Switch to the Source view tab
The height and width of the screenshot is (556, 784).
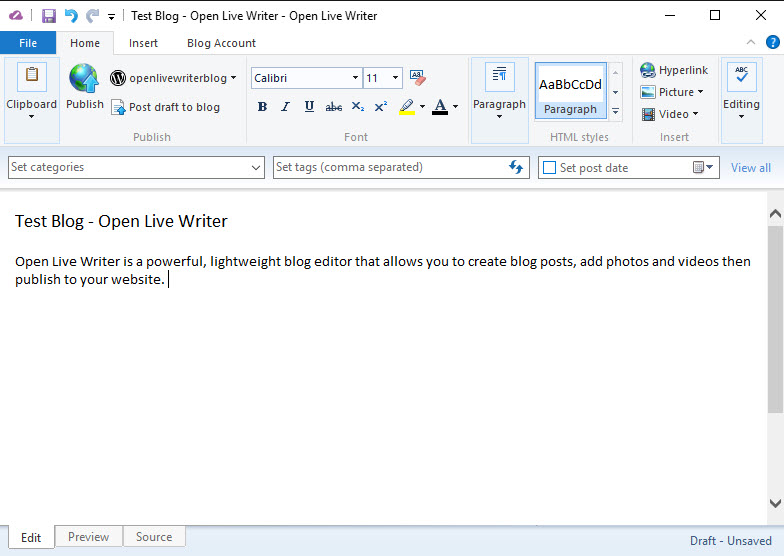tap(154, 536)
